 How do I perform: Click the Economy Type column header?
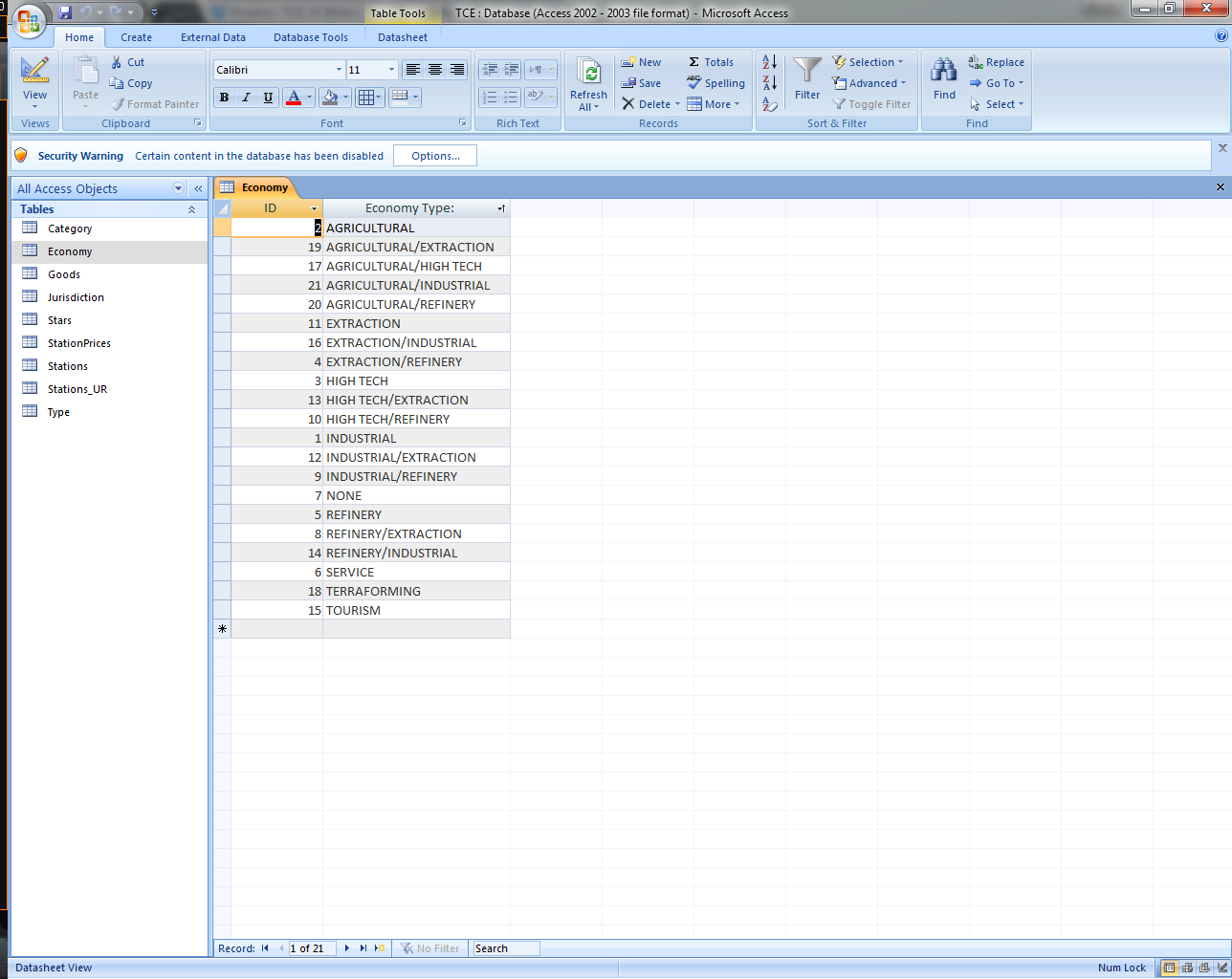416,208
